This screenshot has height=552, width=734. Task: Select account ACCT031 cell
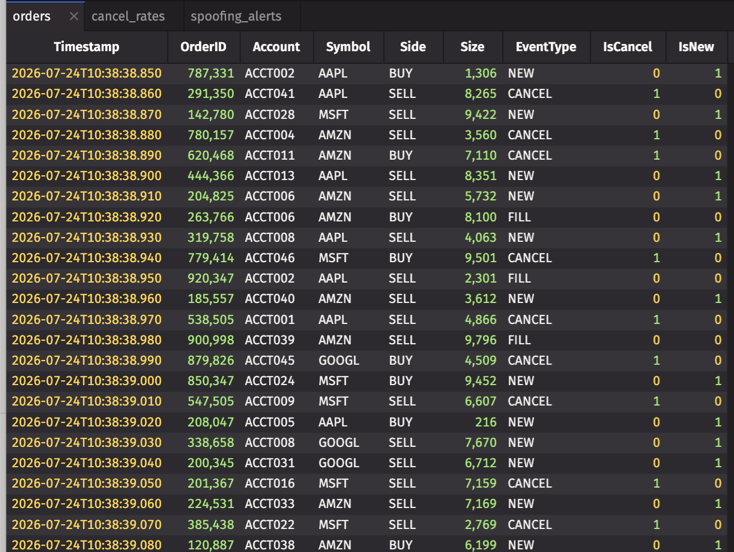pyautogui.click(x=276, y=463)
